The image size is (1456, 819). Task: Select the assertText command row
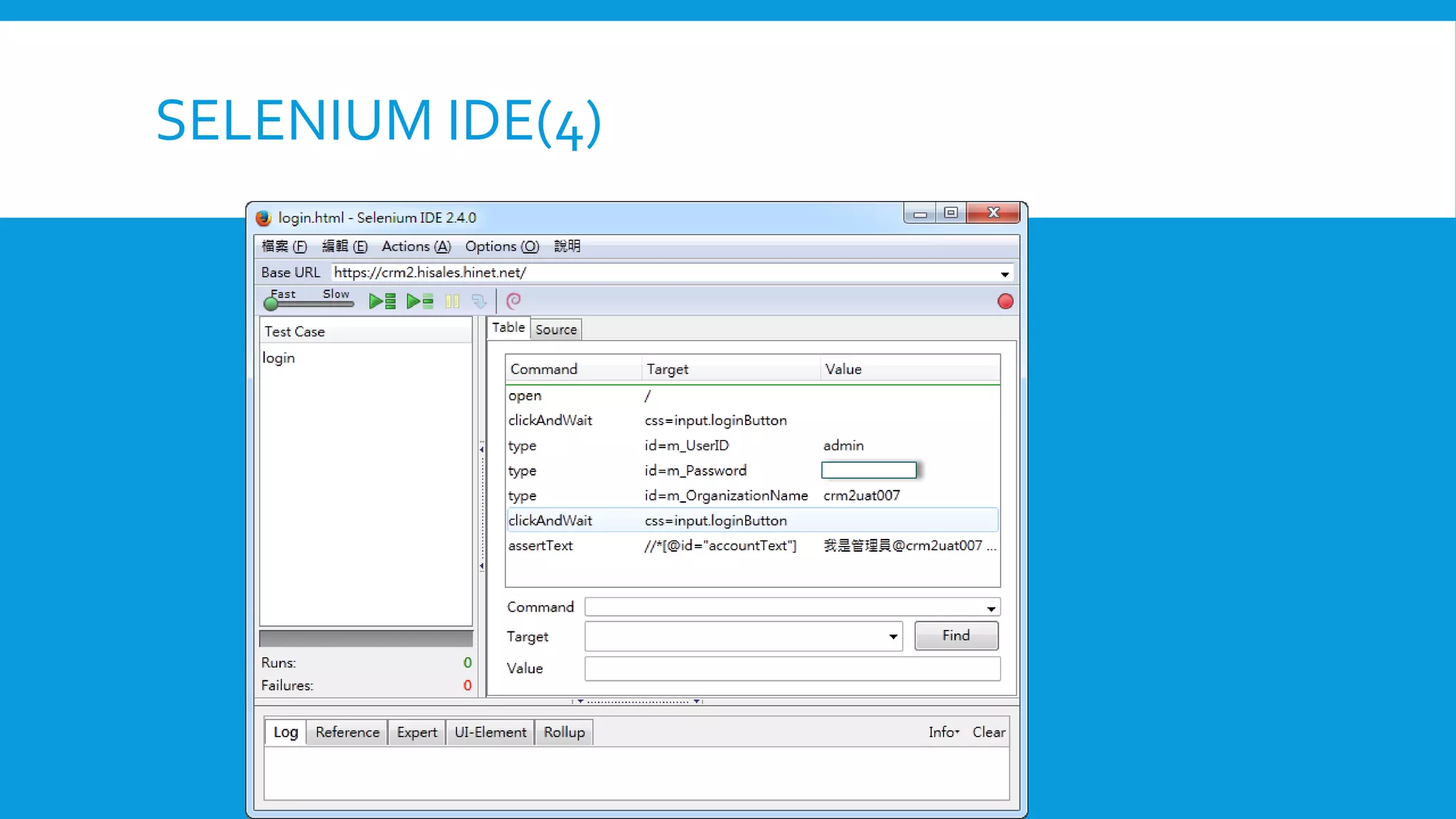(752, 545)
